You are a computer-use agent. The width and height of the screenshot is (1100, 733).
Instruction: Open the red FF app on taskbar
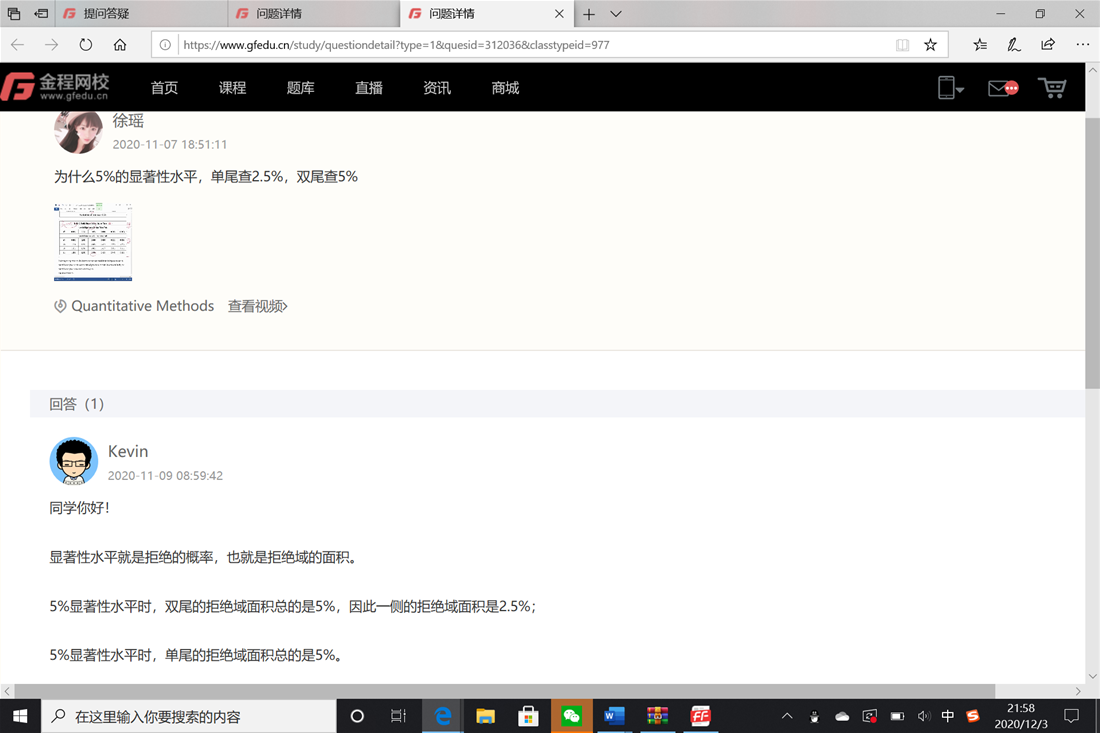point(700,716)
